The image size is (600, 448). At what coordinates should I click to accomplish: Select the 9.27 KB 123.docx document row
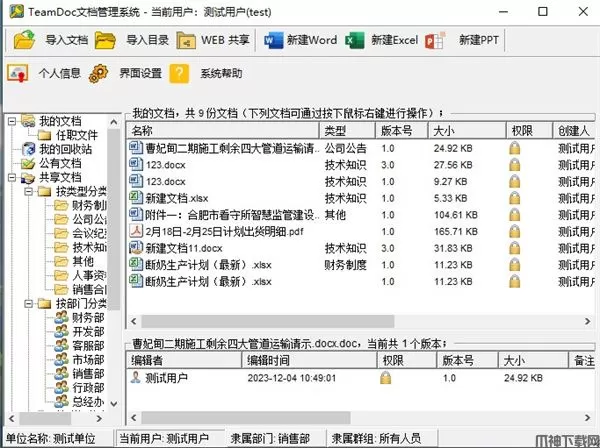pos(361,181)
